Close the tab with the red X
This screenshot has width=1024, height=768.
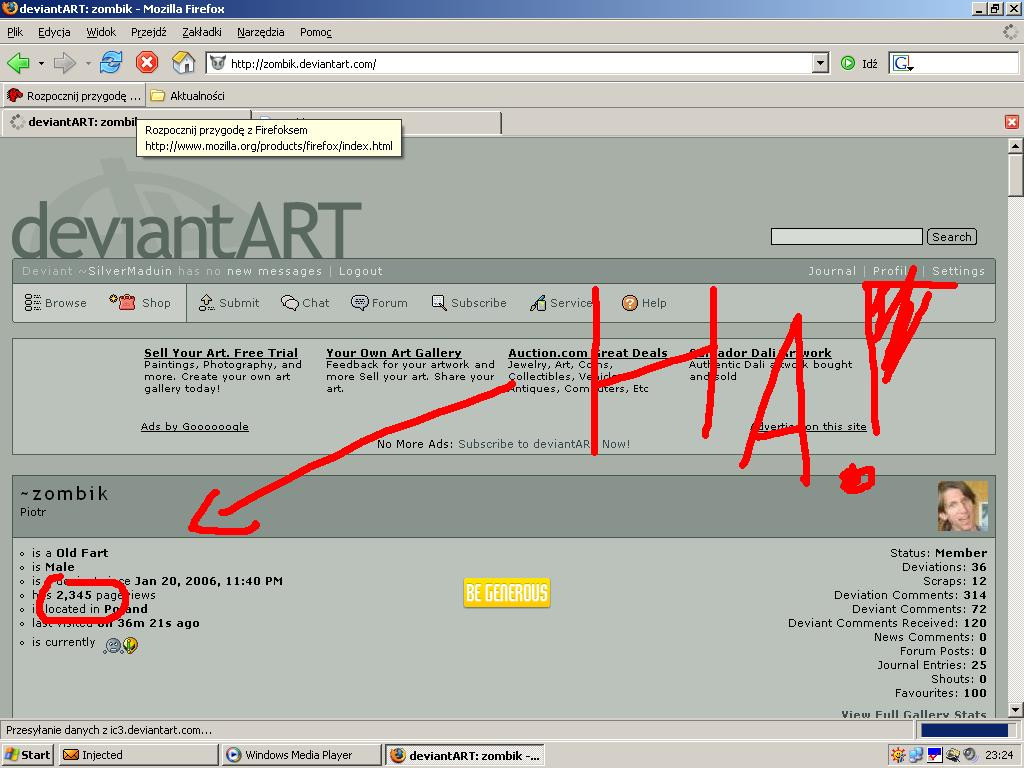[x=1012, y=122]
